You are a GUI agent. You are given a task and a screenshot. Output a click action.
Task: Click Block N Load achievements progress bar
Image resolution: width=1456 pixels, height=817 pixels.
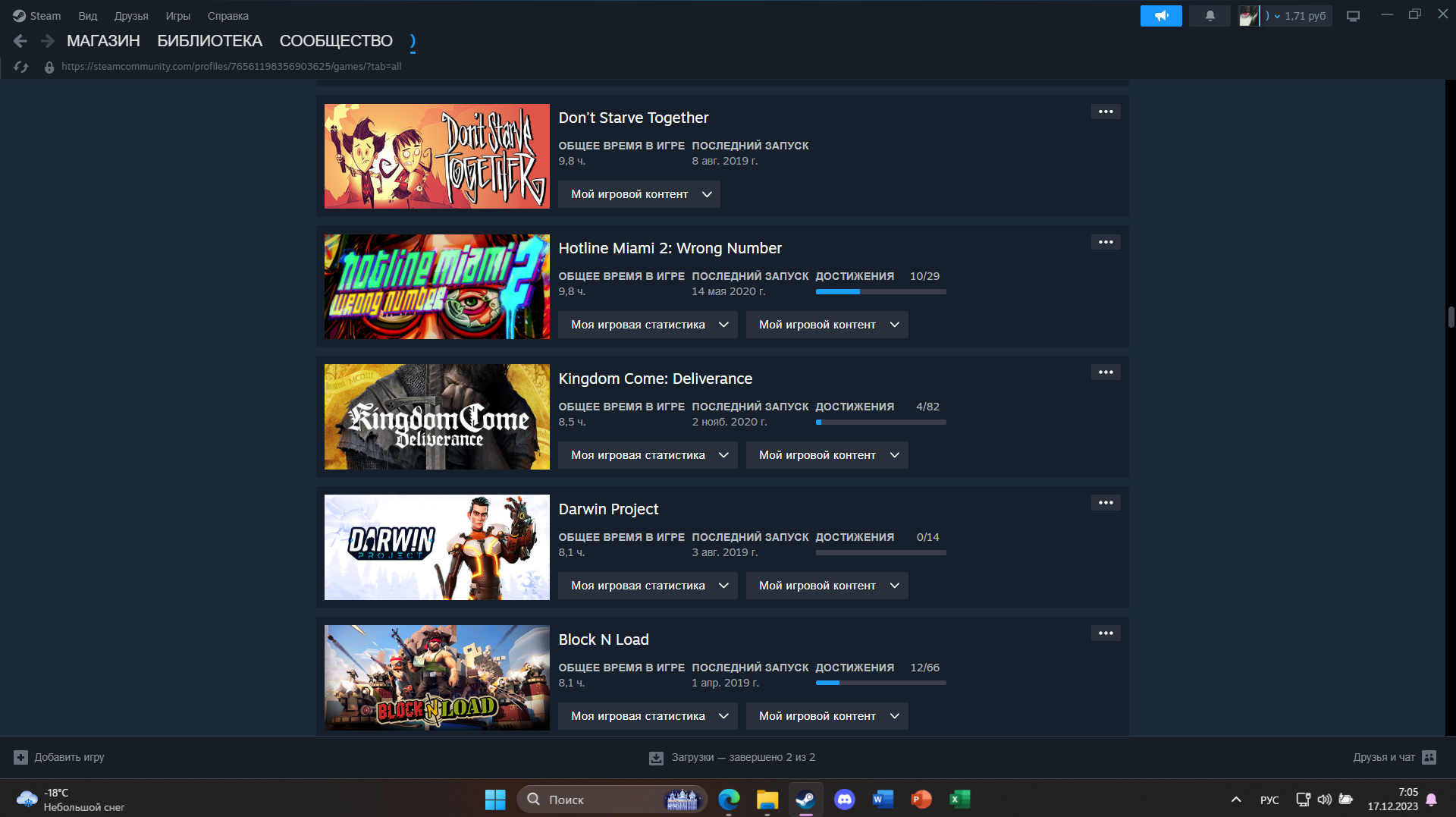[x=880, y=683]
